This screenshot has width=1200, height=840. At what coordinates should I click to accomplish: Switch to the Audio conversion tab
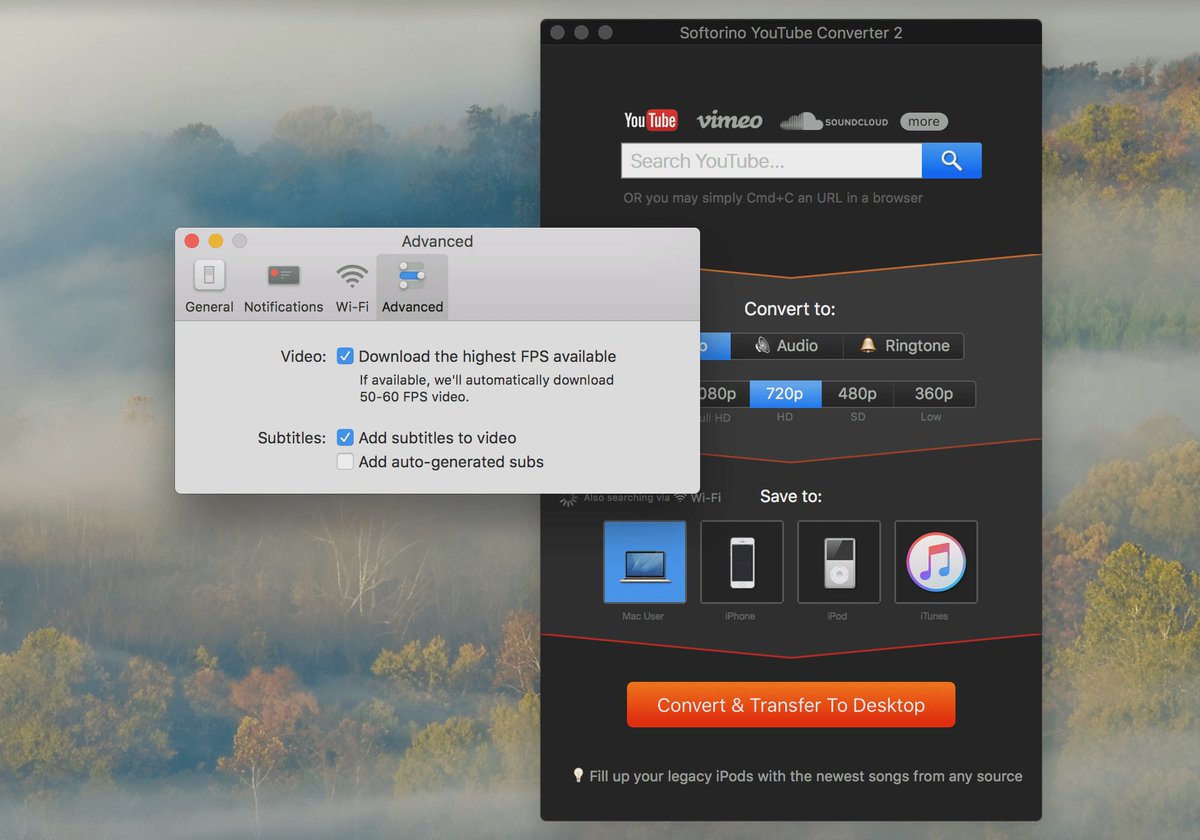tap(787, 345)
